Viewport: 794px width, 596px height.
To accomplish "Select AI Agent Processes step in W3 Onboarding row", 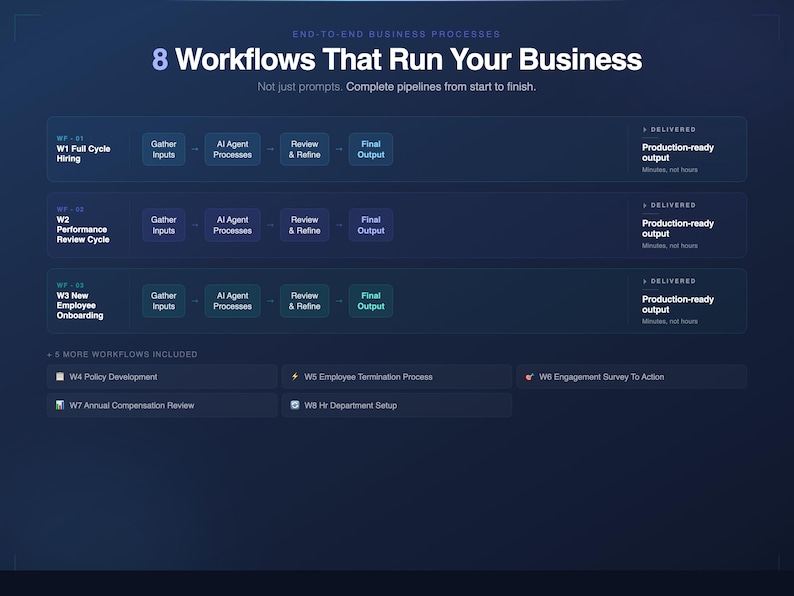I will point(232,301).
